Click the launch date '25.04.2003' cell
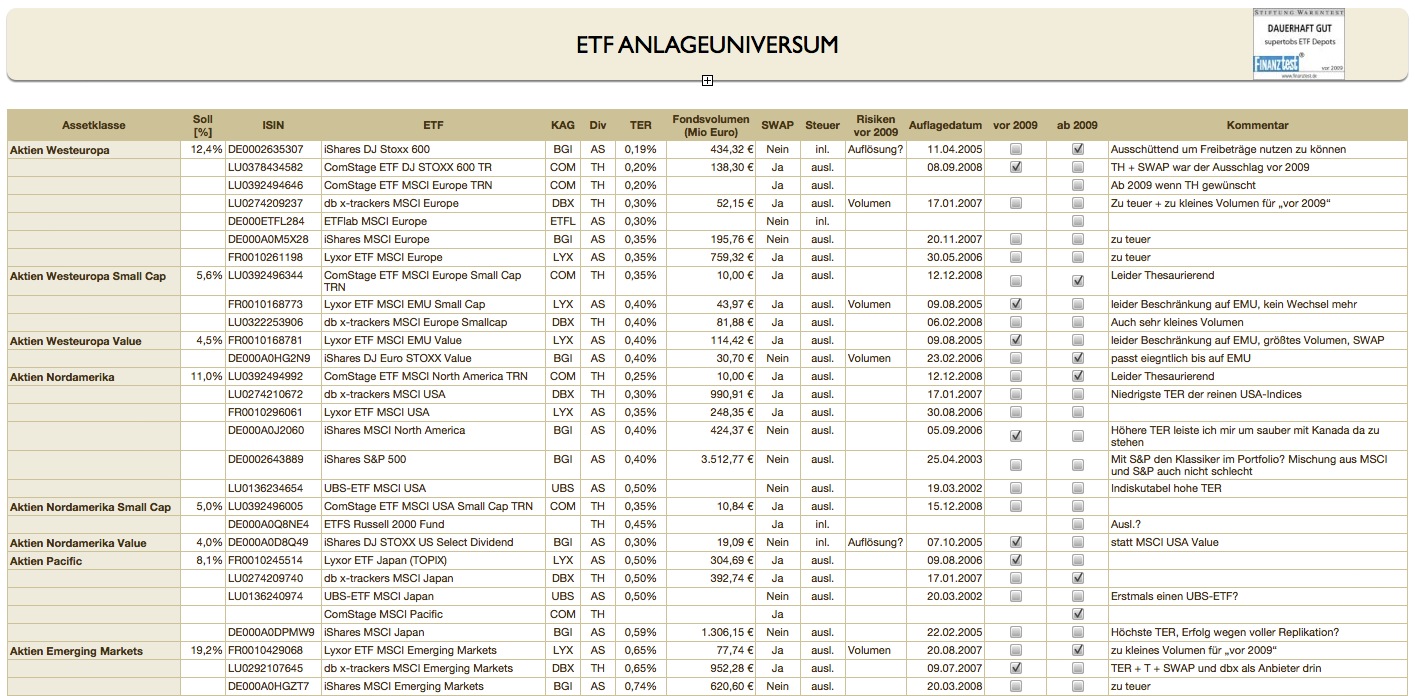 [945, 465]
